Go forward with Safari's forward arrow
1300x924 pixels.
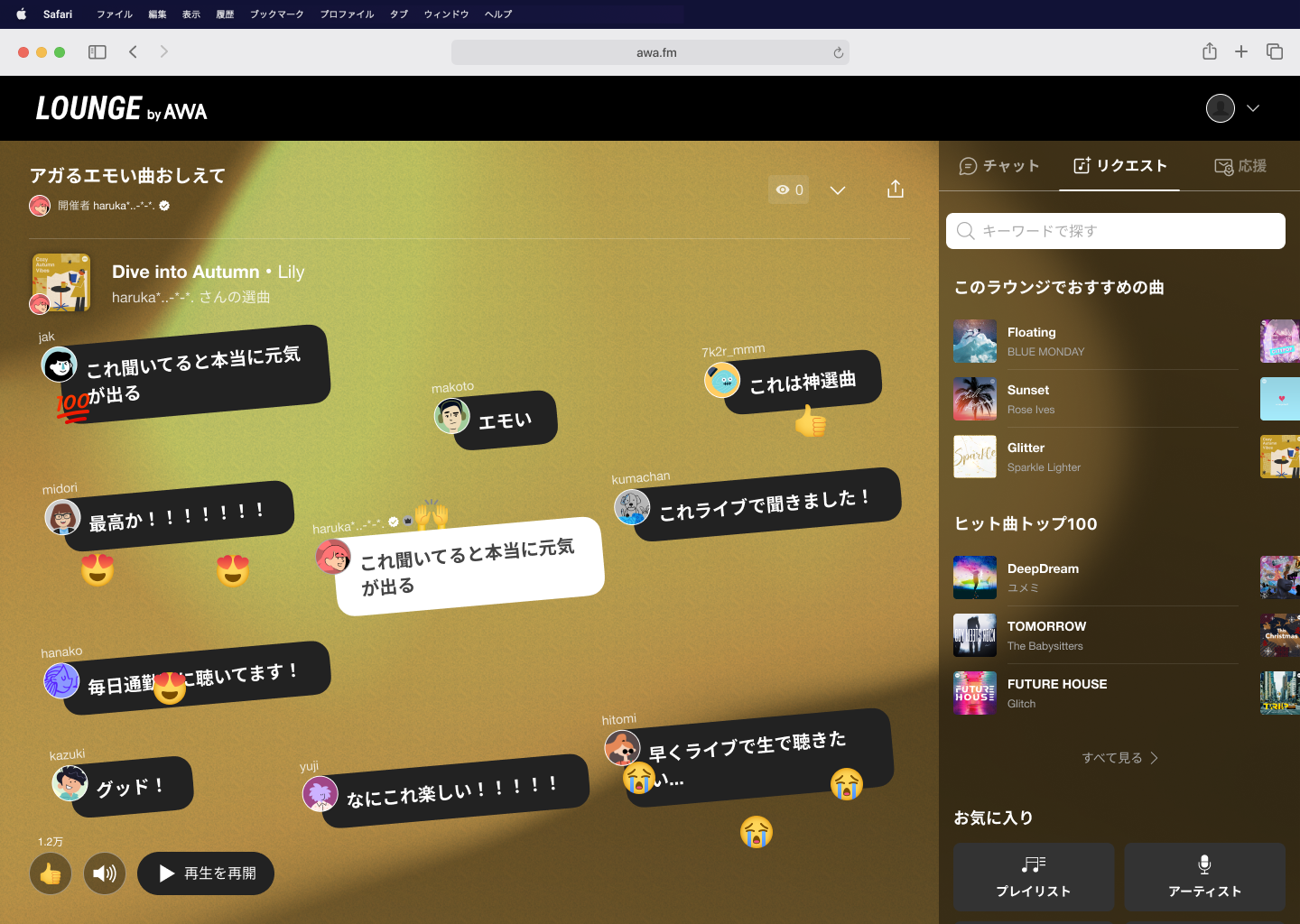163,51
